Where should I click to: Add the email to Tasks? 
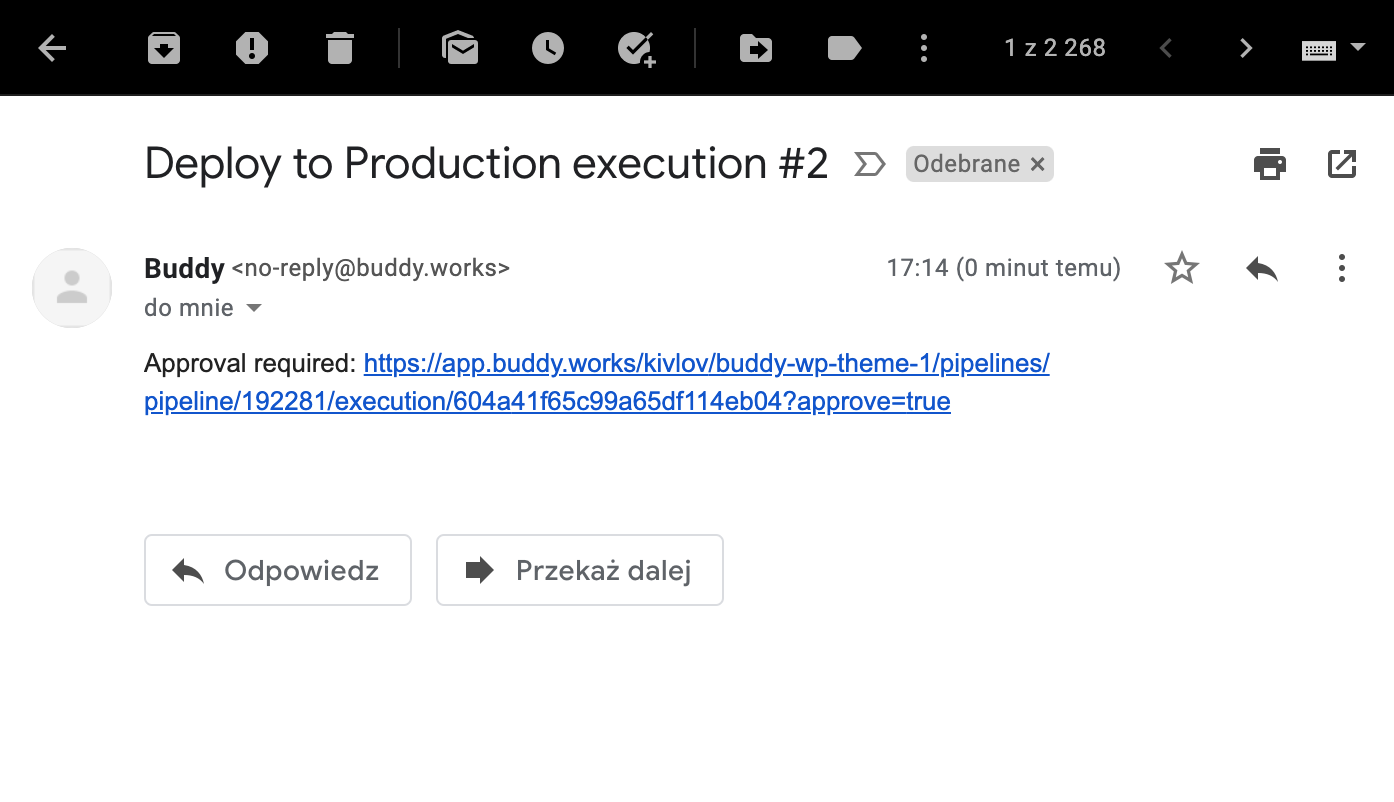coord(636,48)
